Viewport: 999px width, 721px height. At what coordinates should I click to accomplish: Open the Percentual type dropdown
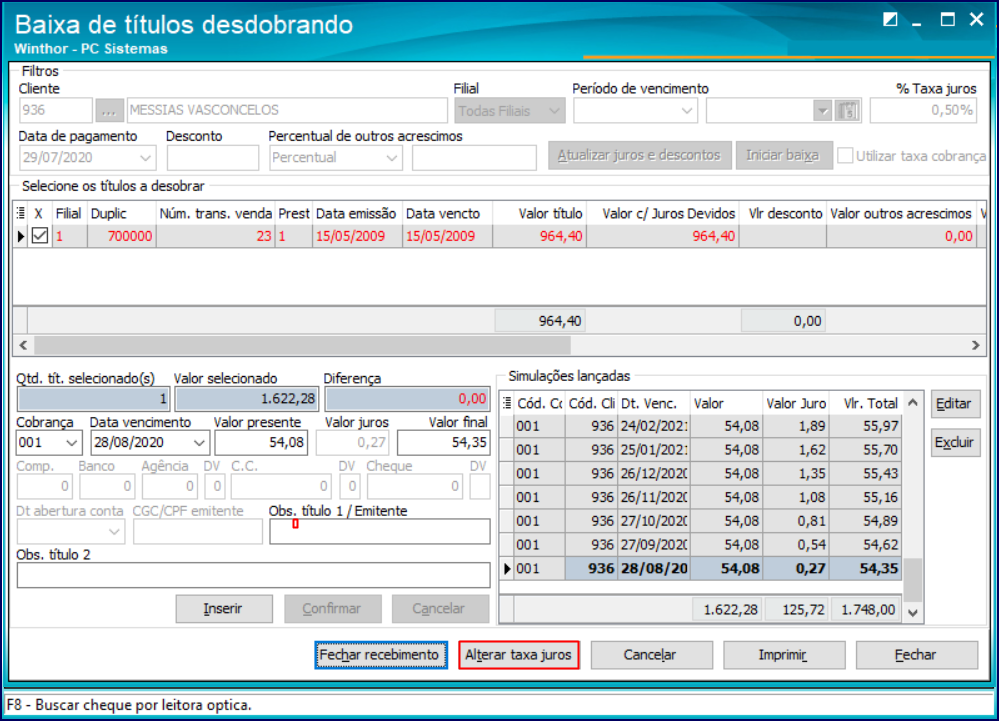(x=391, y=157)
